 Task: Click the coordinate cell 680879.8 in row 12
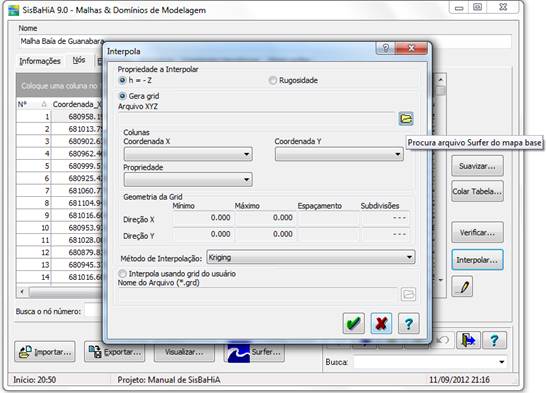point(77,252)
